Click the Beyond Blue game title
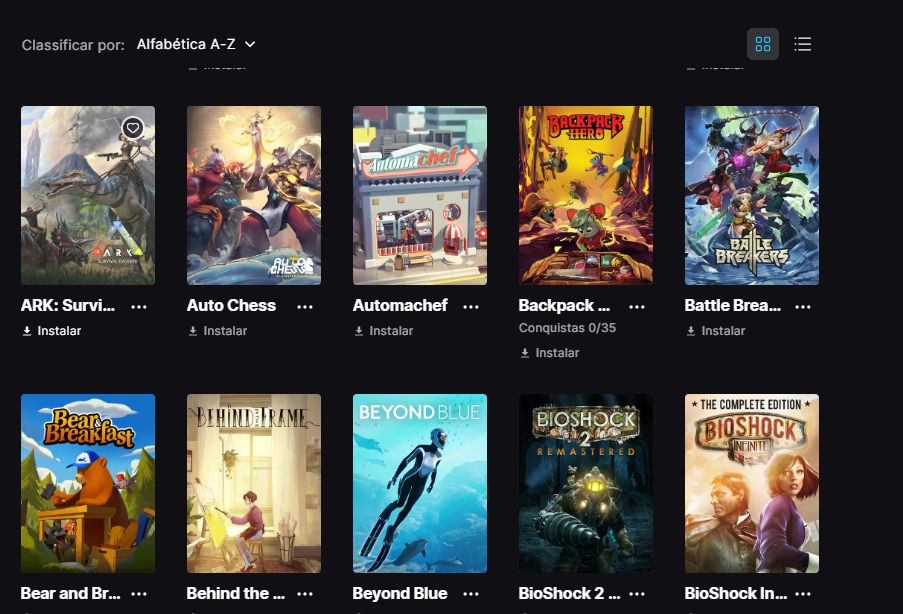This screenshot has width=903, height=614. [400, 593]
